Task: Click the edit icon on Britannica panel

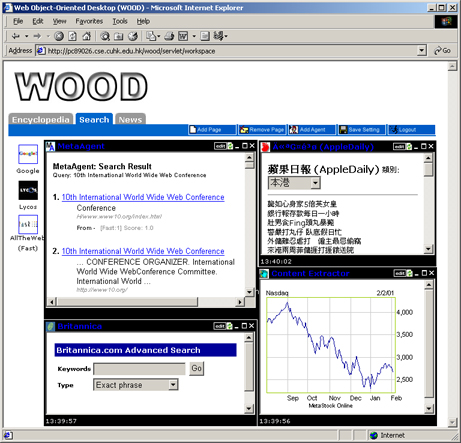Action: [x=220, y=326]
